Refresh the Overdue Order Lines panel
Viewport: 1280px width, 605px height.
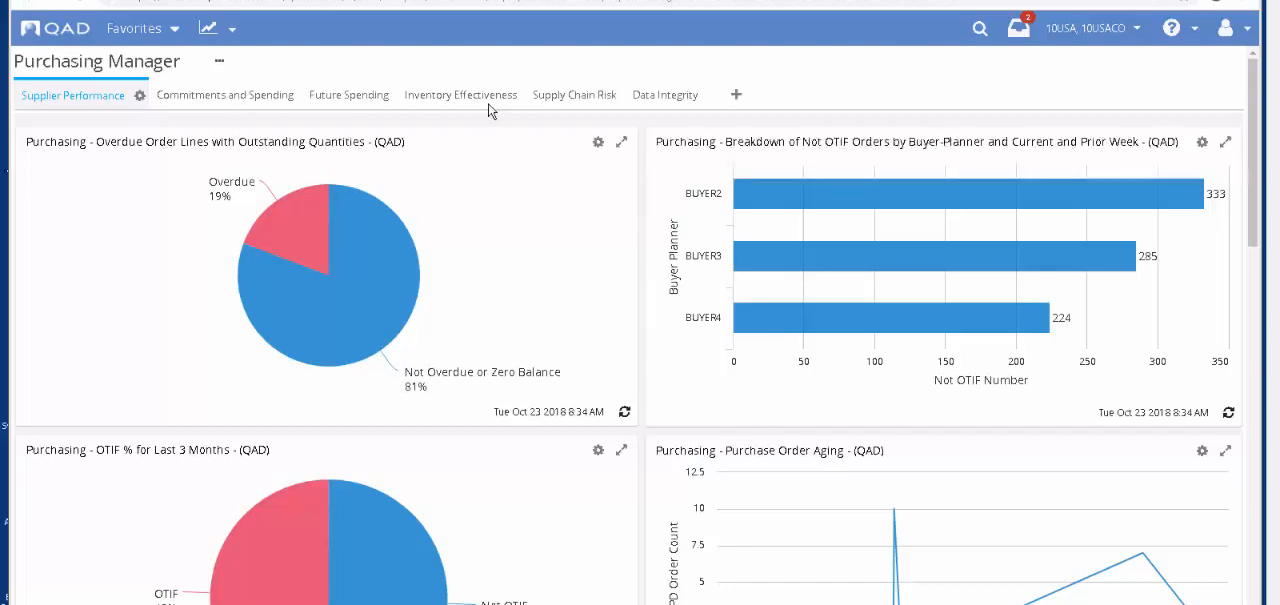625,412
